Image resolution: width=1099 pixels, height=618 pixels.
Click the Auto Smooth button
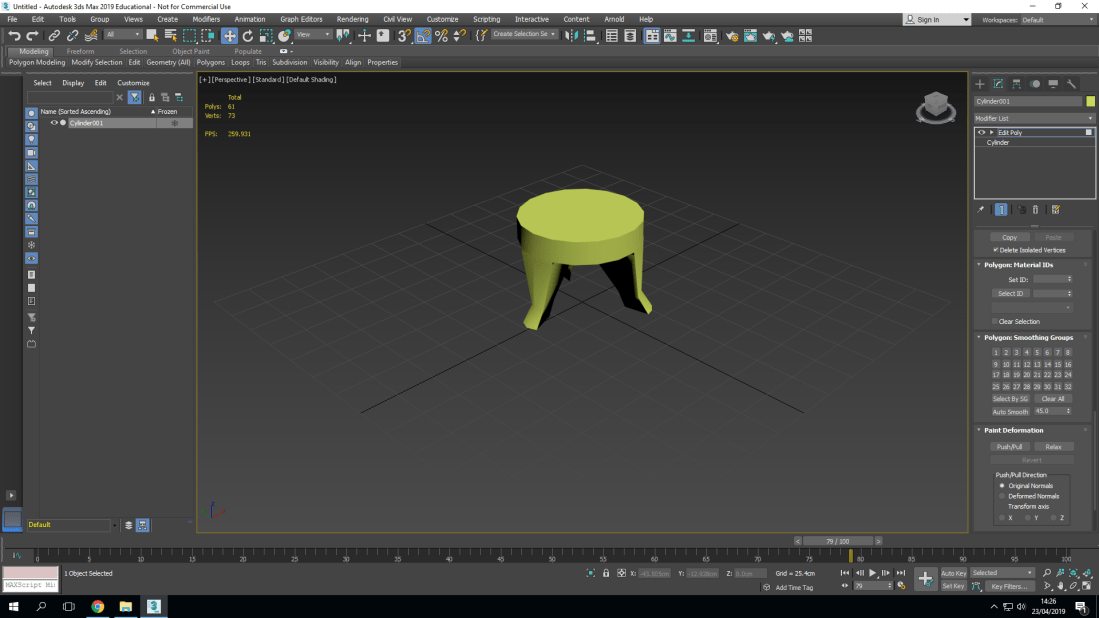click(x=1010, y=411)
